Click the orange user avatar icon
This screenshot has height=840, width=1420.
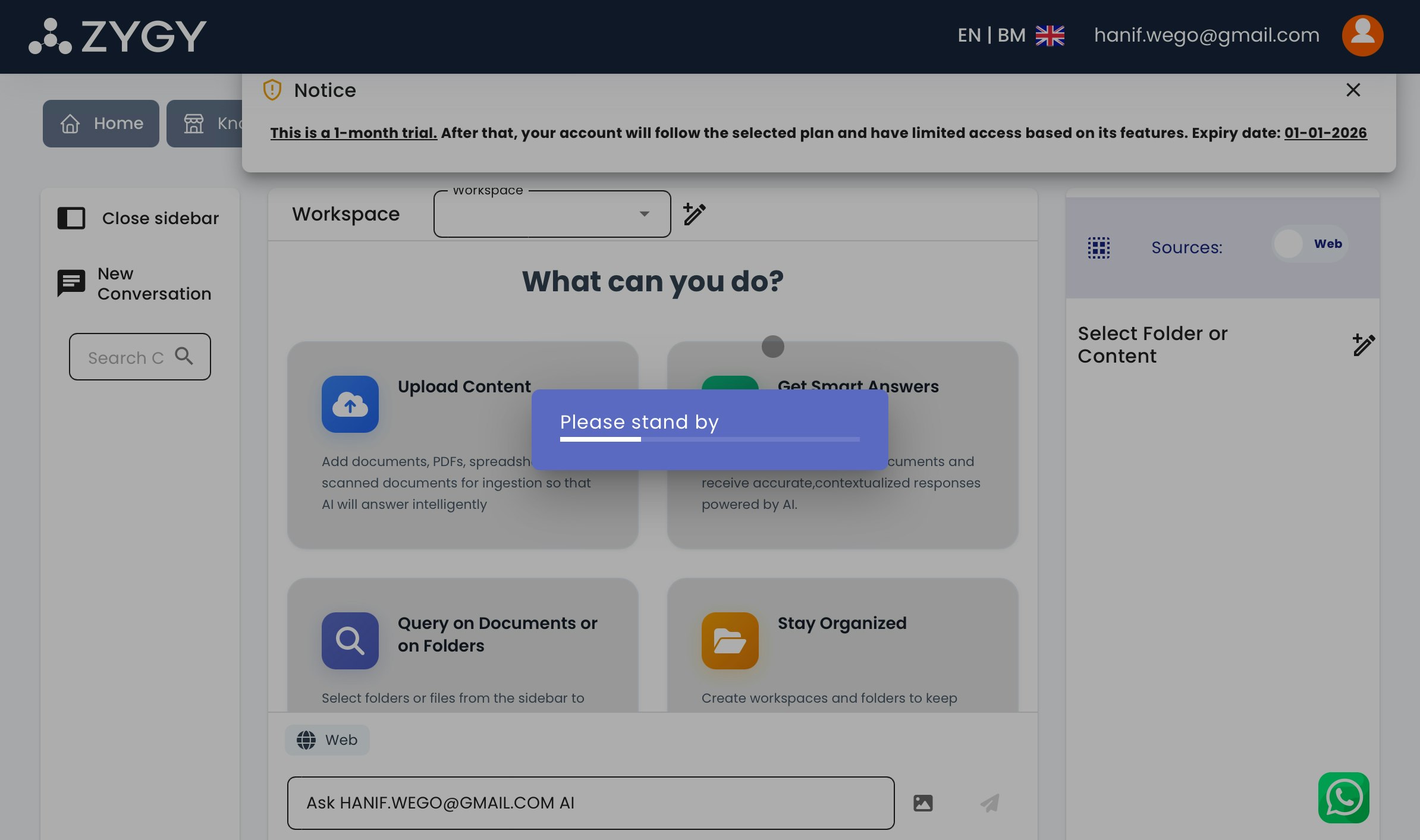click(x=1362, y=36)
